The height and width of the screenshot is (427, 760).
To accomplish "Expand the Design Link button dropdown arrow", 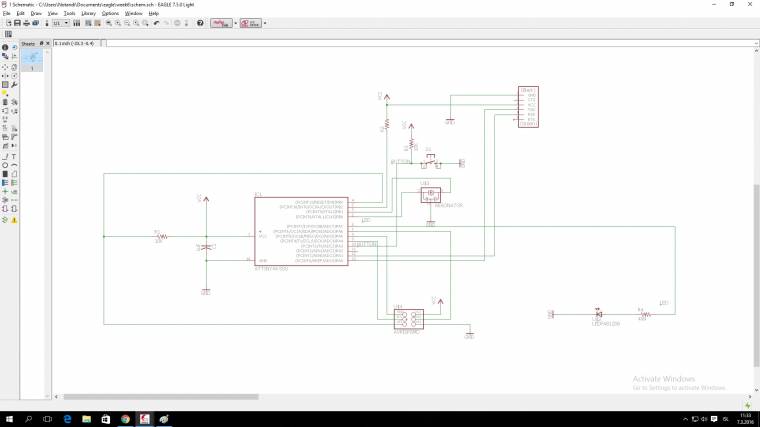I will (236, 23).
